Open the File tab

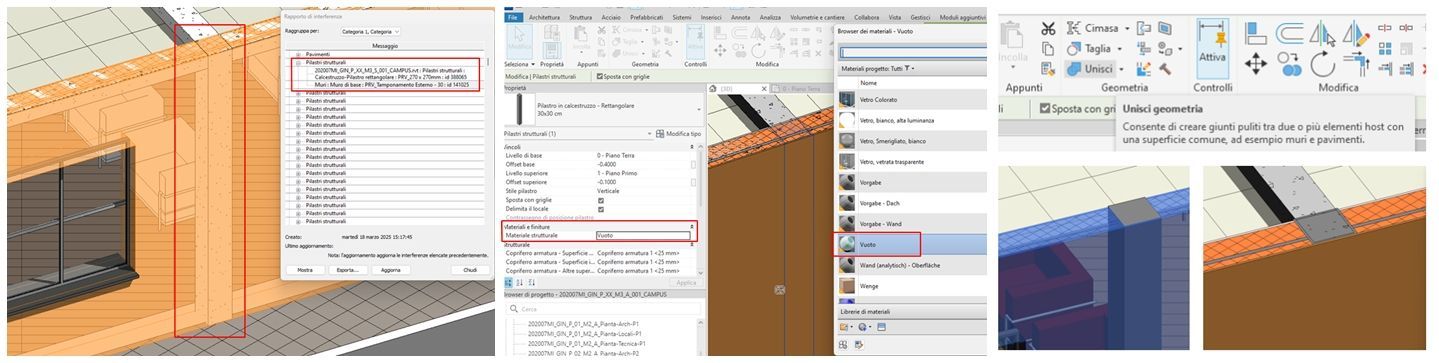point(512,17)
